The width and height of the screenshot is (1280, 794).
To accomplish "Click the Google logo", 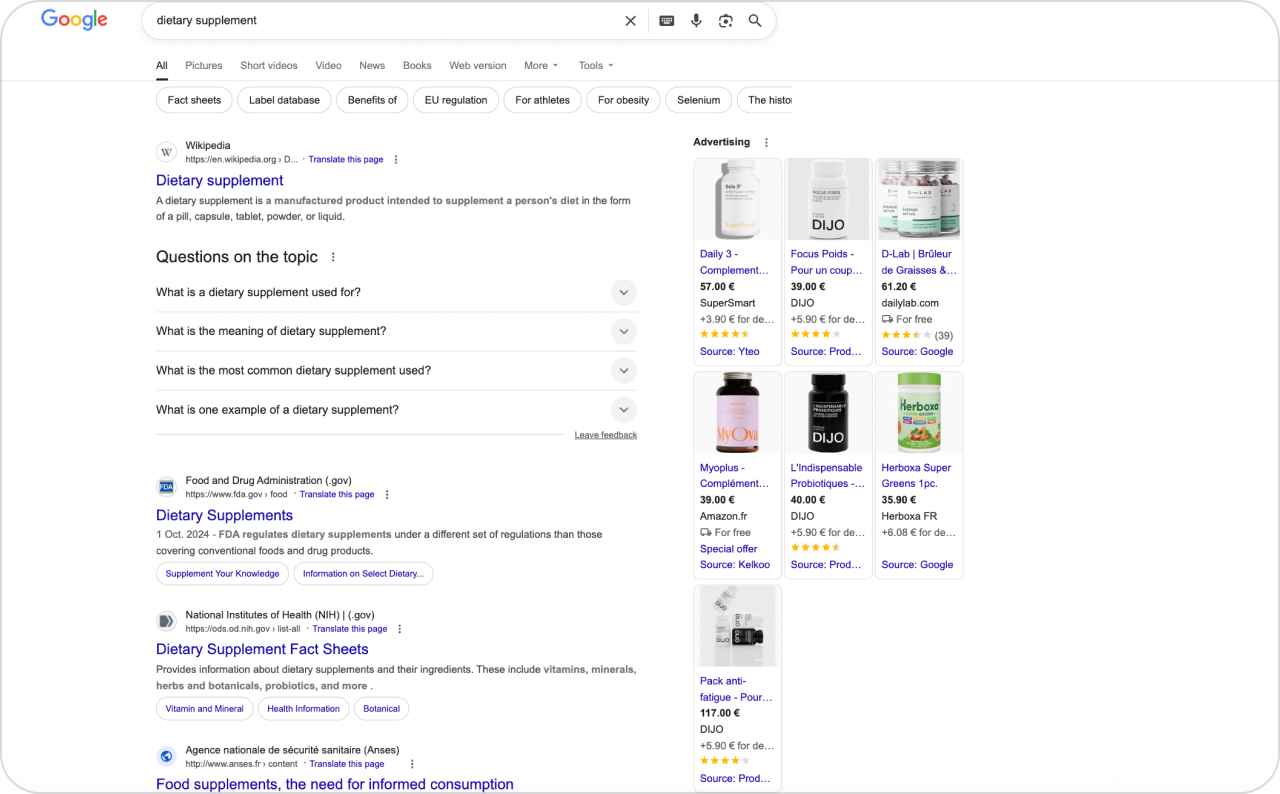I will click(73, 19).
